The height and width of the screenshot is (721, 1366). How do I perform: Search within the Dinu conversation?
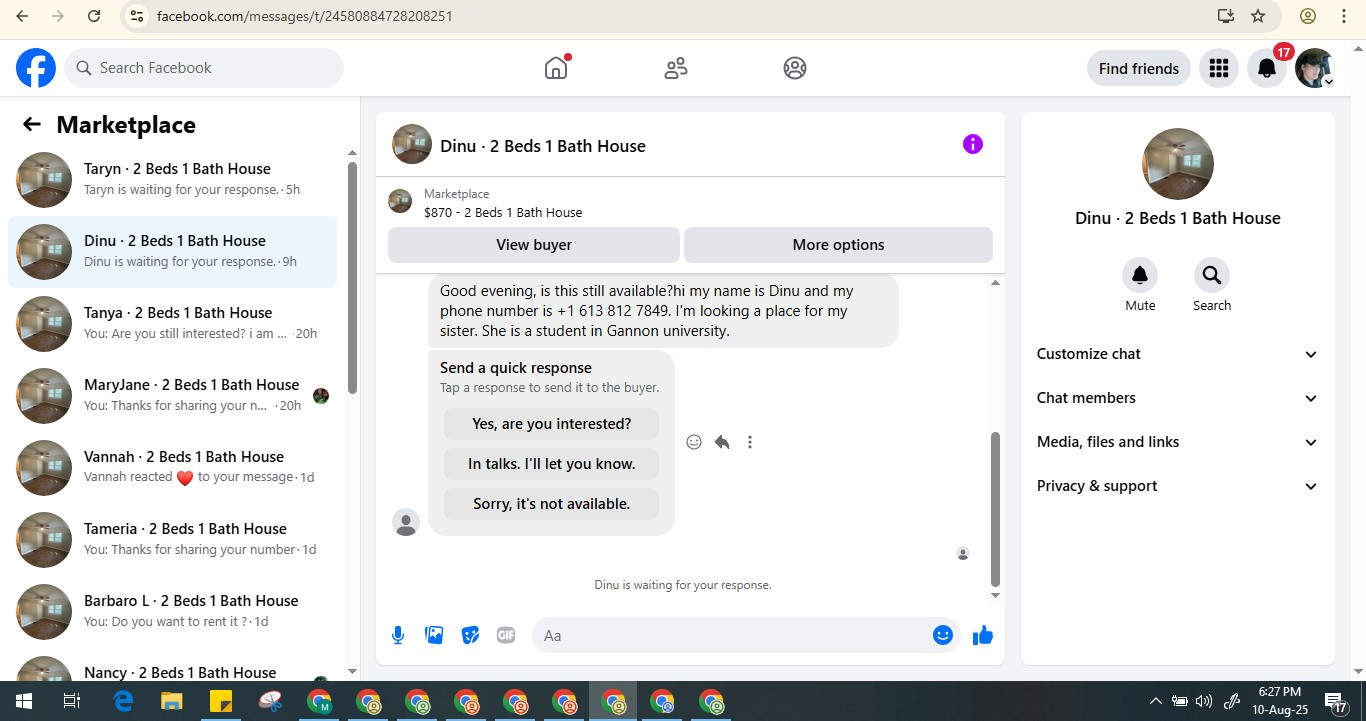[1212, 275]
